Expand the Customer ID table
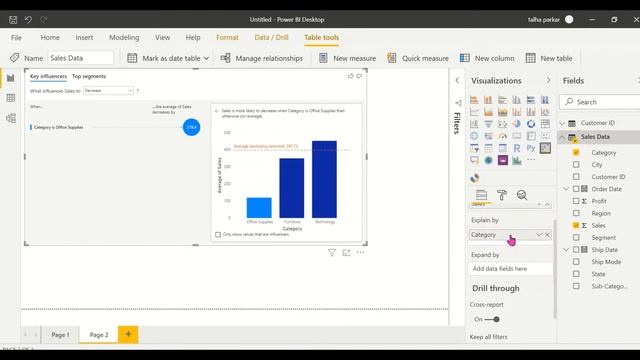The image size is (640, 360). coord(562,123)
